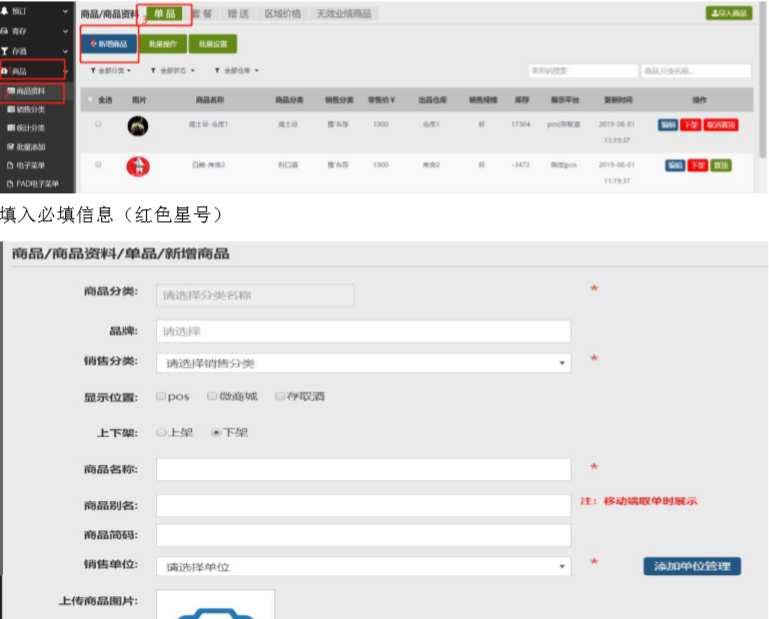
Task: Tick the checkbox for the 17304 stock row
Action: pyautogui.click(x=99, y=124)
